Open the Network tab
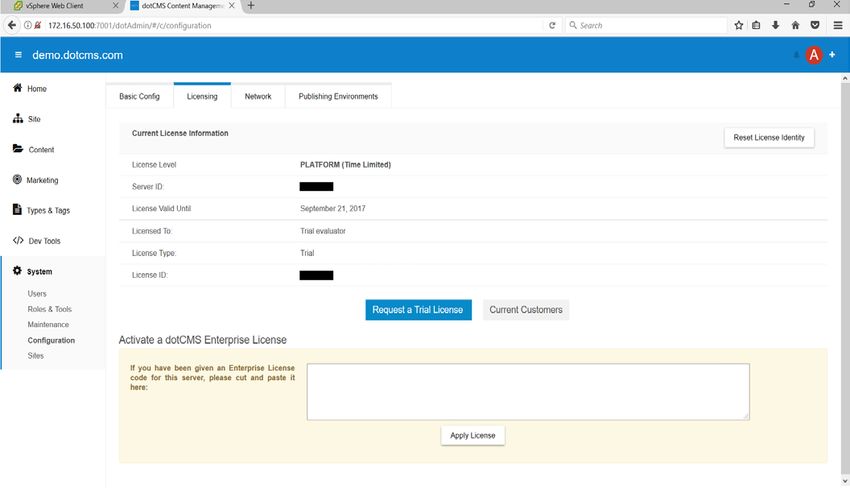Viewport: 850px width, 488px height. 258,96
